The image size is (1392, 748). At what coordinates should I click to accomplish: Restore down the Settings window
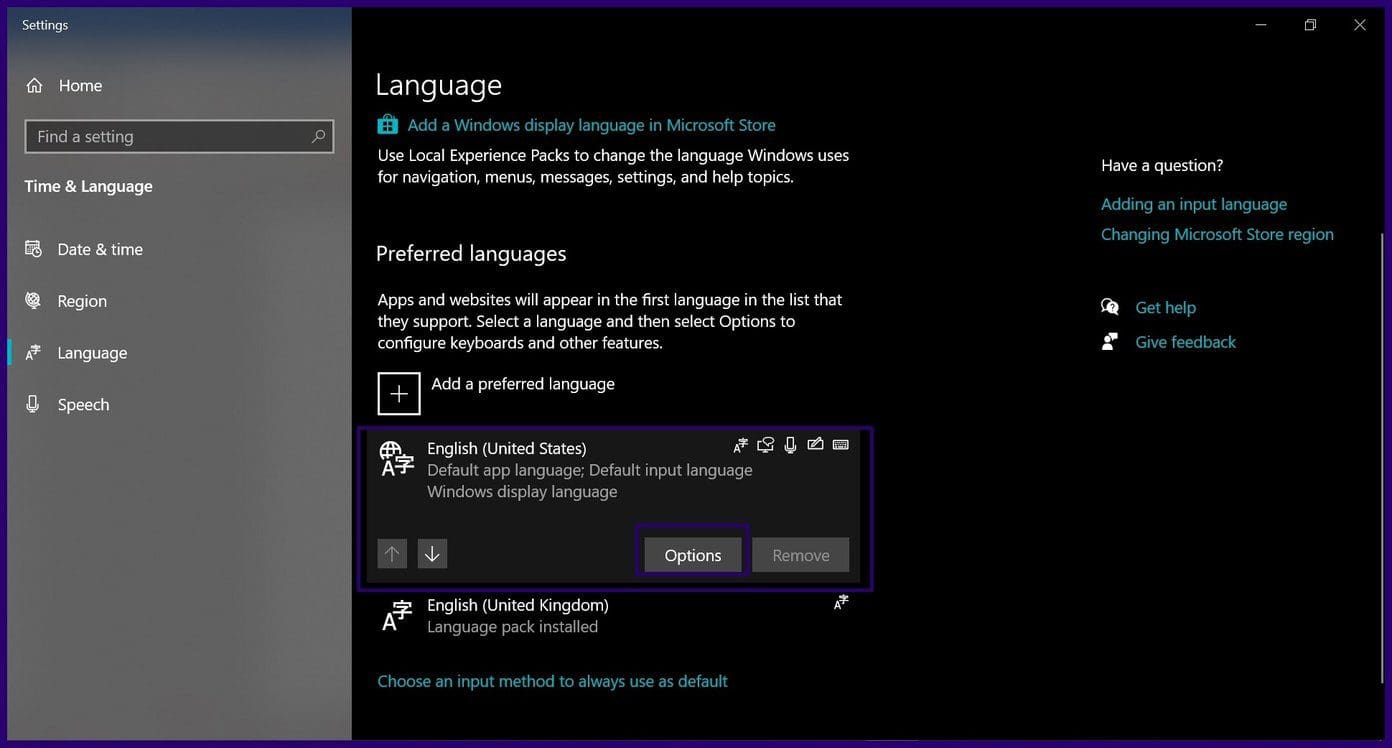pos(1310,25)
